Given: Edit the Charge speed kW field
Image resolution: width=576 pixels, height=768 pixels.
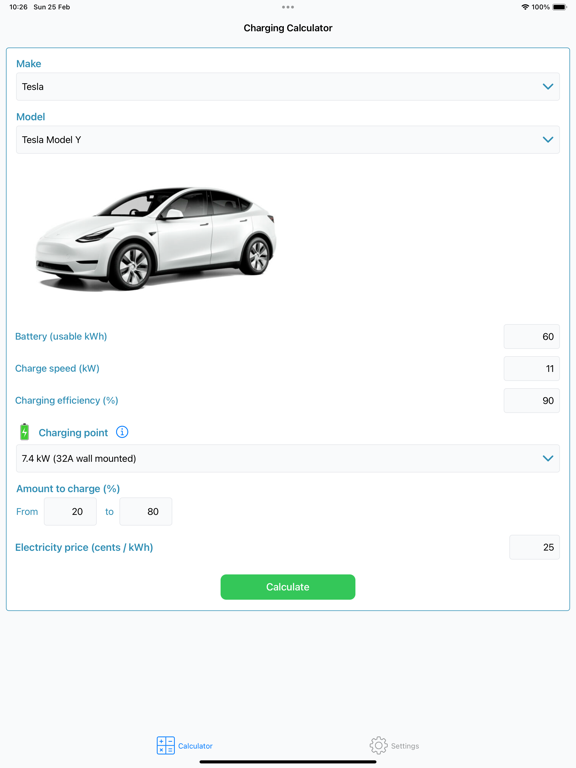Looking at the screenshot, I should point(531,368).
